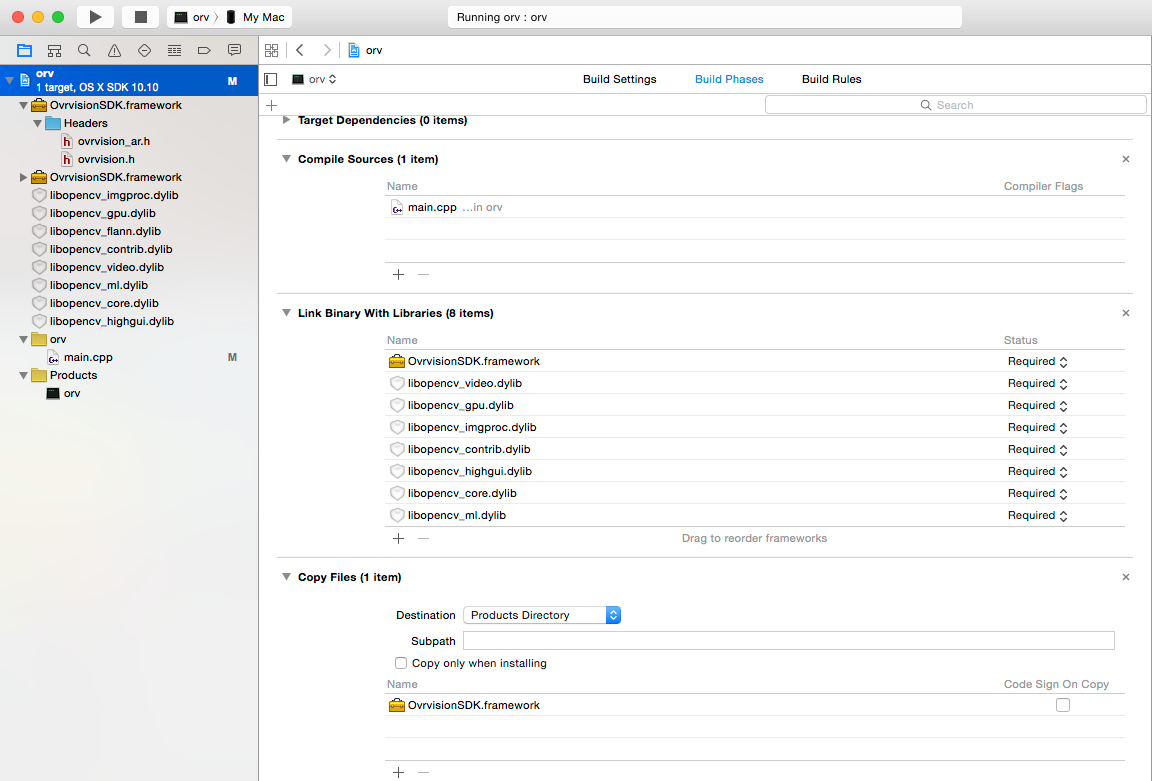Screen dimensions: 1152x781
Task: Open the orv target selector popup
Action: pyautogui.click(x=314, y=79)
